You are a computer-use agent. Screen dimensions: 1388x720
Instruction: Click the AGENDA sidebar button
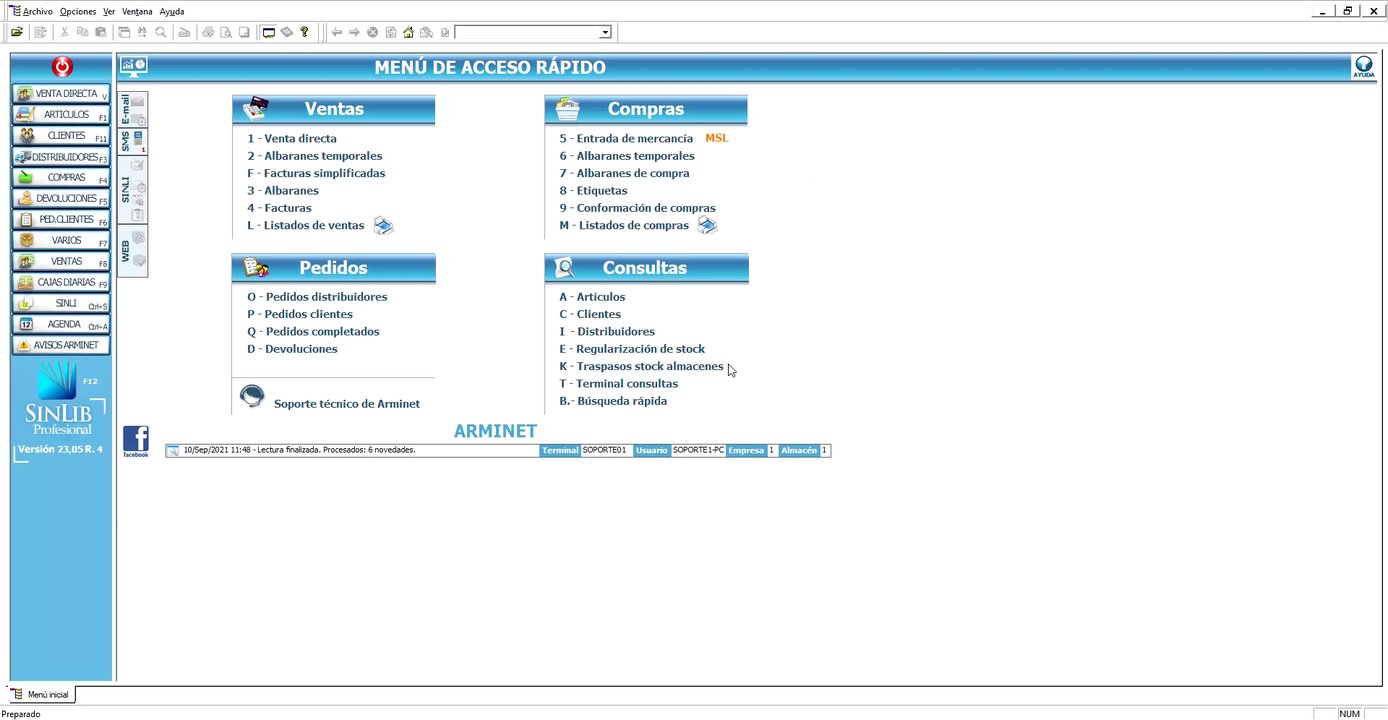pos(62,324)
